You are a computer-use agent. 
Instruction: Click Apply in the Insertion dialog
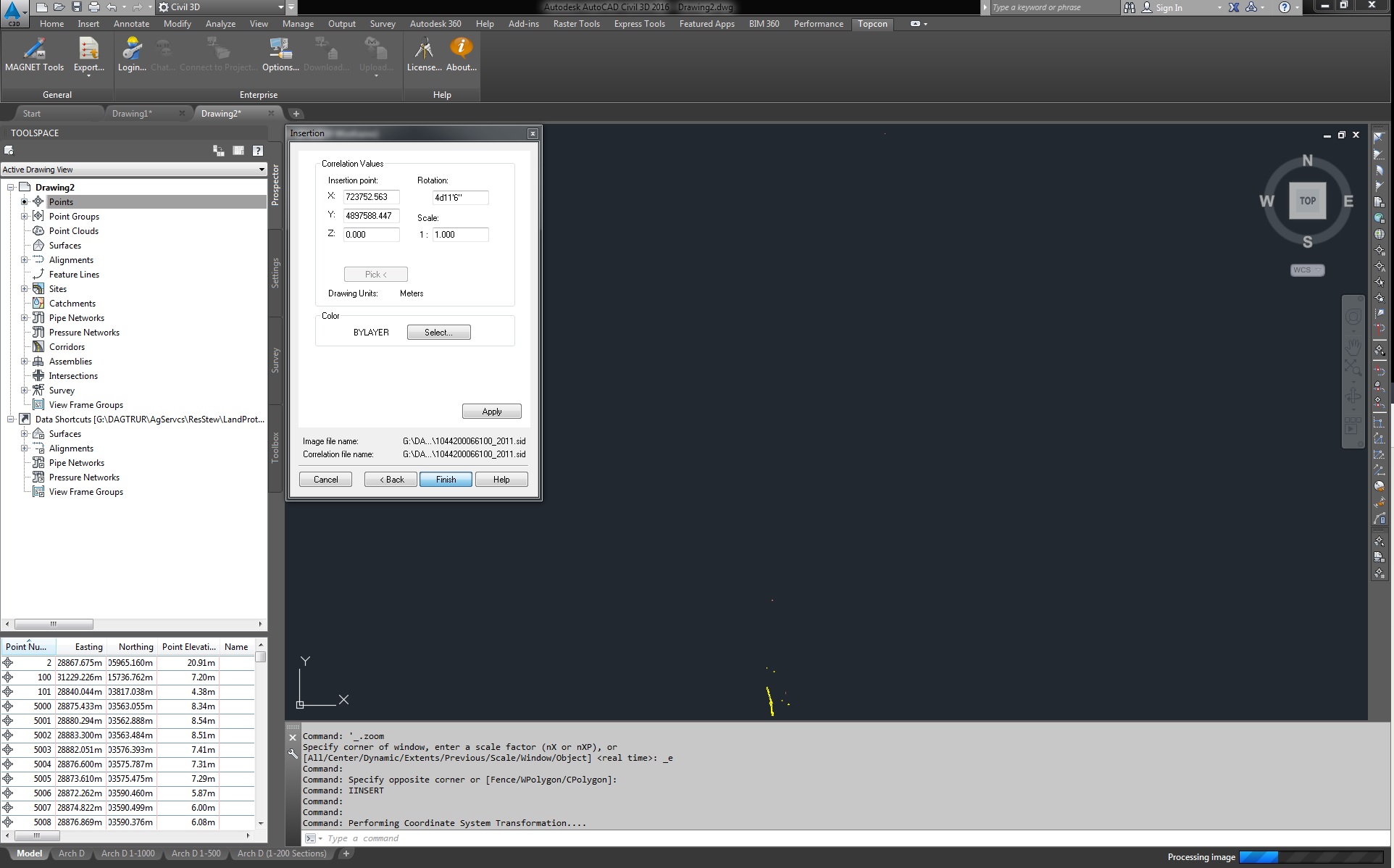pos(491,411)
